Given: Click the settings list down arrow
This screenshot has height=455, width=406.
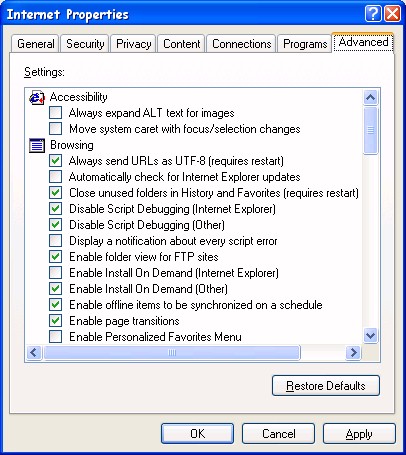Looking at the screenshot, I should [371, 335].
